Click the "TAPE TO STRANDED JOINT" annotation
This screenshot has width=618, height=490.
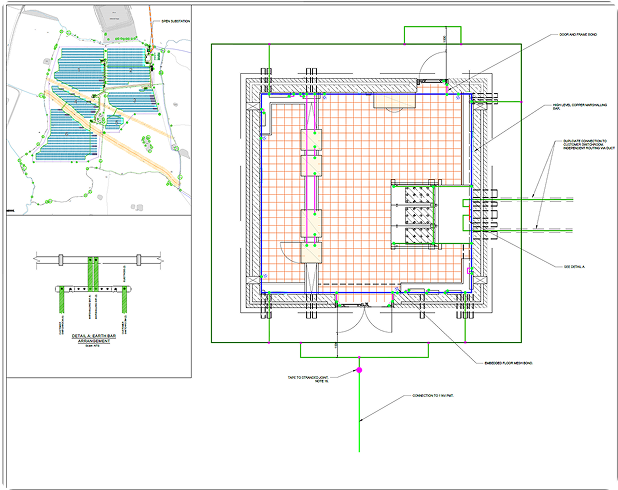[x=308, y=379]
